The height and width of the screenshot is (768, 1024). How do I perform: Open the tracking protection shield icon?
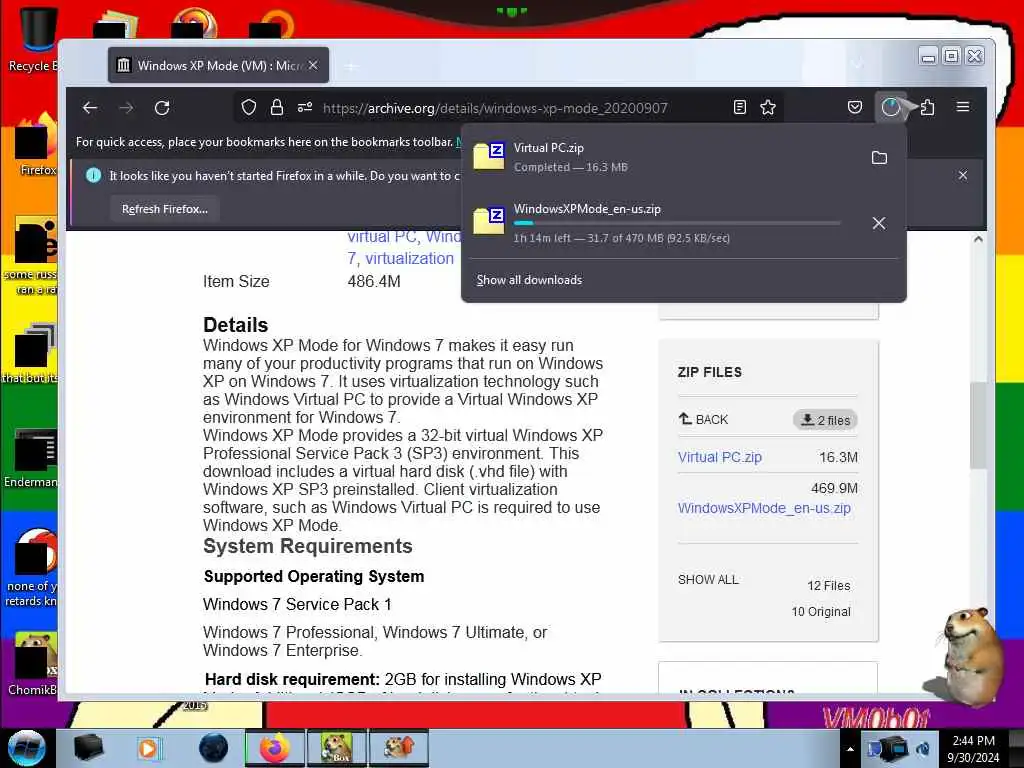tap(249, 108)
